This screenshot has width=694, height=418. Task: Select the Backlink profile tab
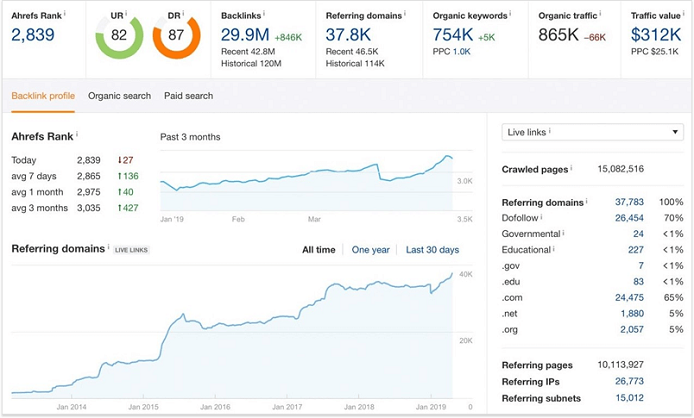(x=43, y=96)
